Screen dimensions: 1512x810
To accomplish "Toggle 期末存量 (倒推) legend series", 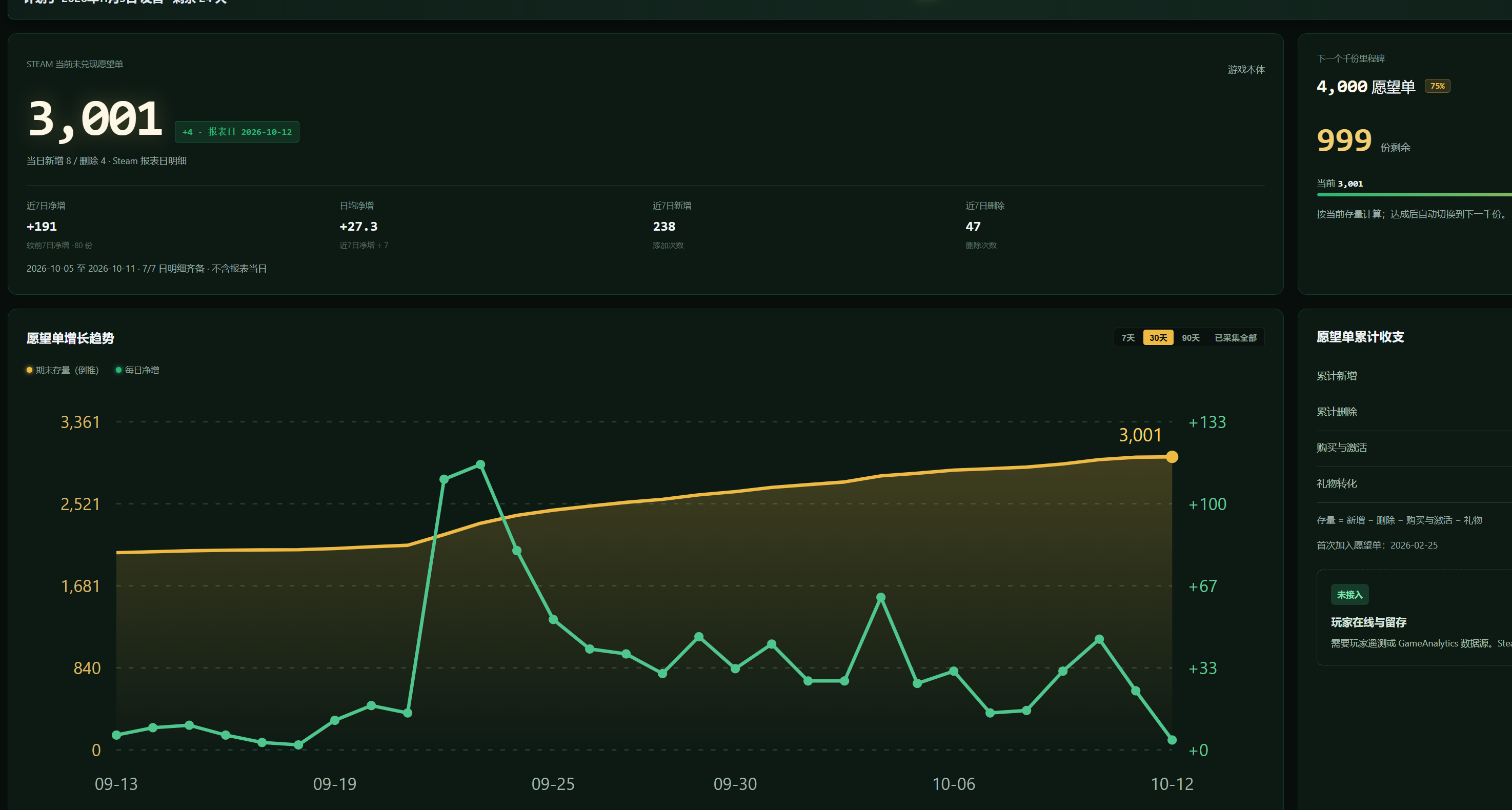I will pyautogui.click(x=63, y=370).
